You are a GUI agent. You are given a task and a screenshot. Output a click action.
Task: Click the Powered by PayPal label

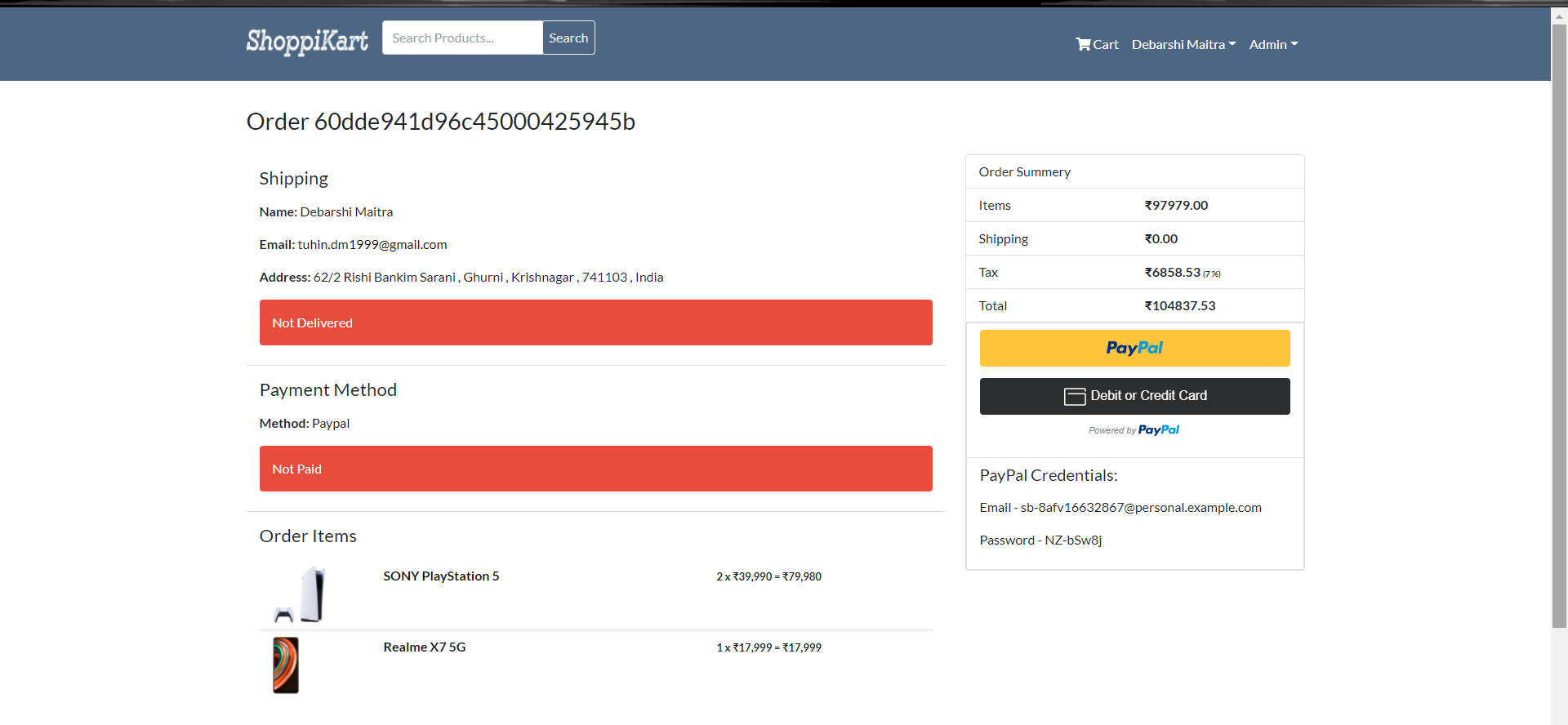[x=1134, y=430]
